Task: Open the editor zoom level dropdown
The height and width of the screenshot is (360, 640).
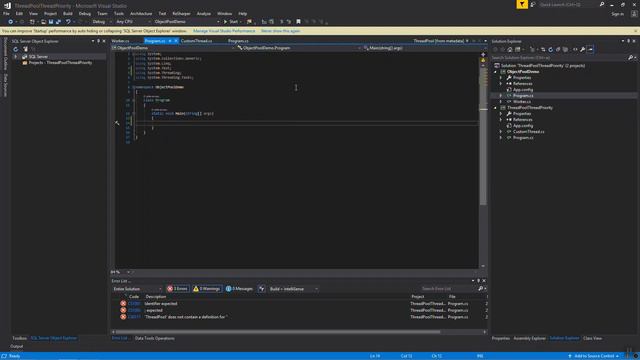Action: [x=128, y=272]
